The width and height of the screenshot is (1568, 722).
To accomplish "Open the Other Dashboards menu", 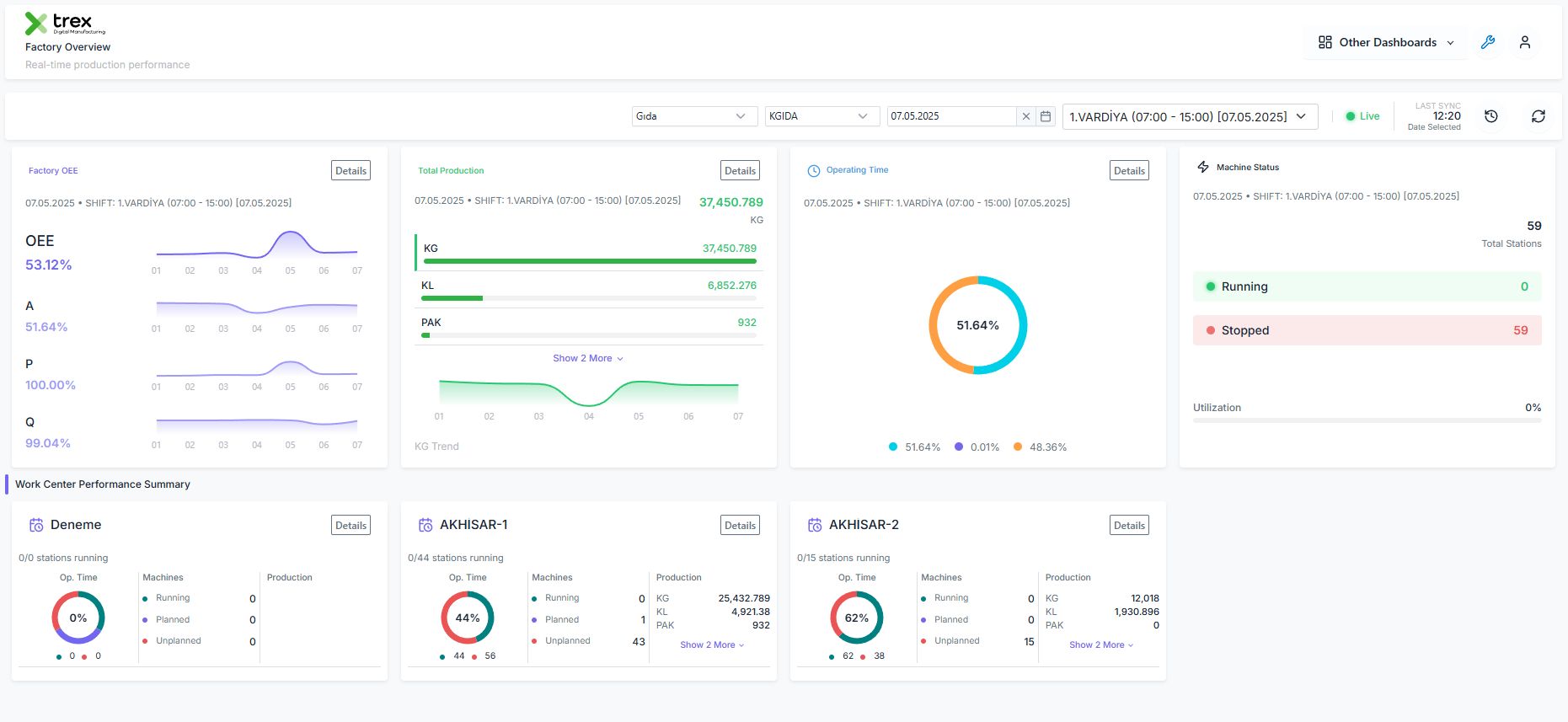I will click(x=1387, y=42).
